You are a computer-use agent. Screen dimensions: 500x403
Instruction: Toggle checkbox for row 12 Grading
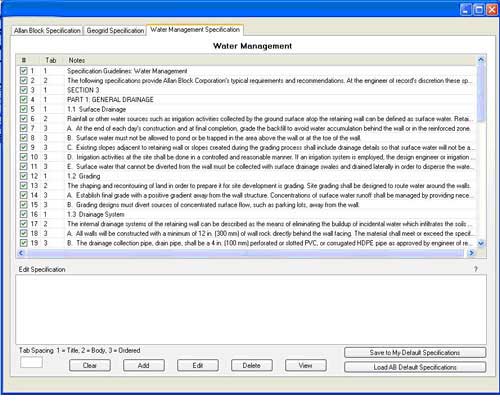pyautogui.click(x=23, y=176)
